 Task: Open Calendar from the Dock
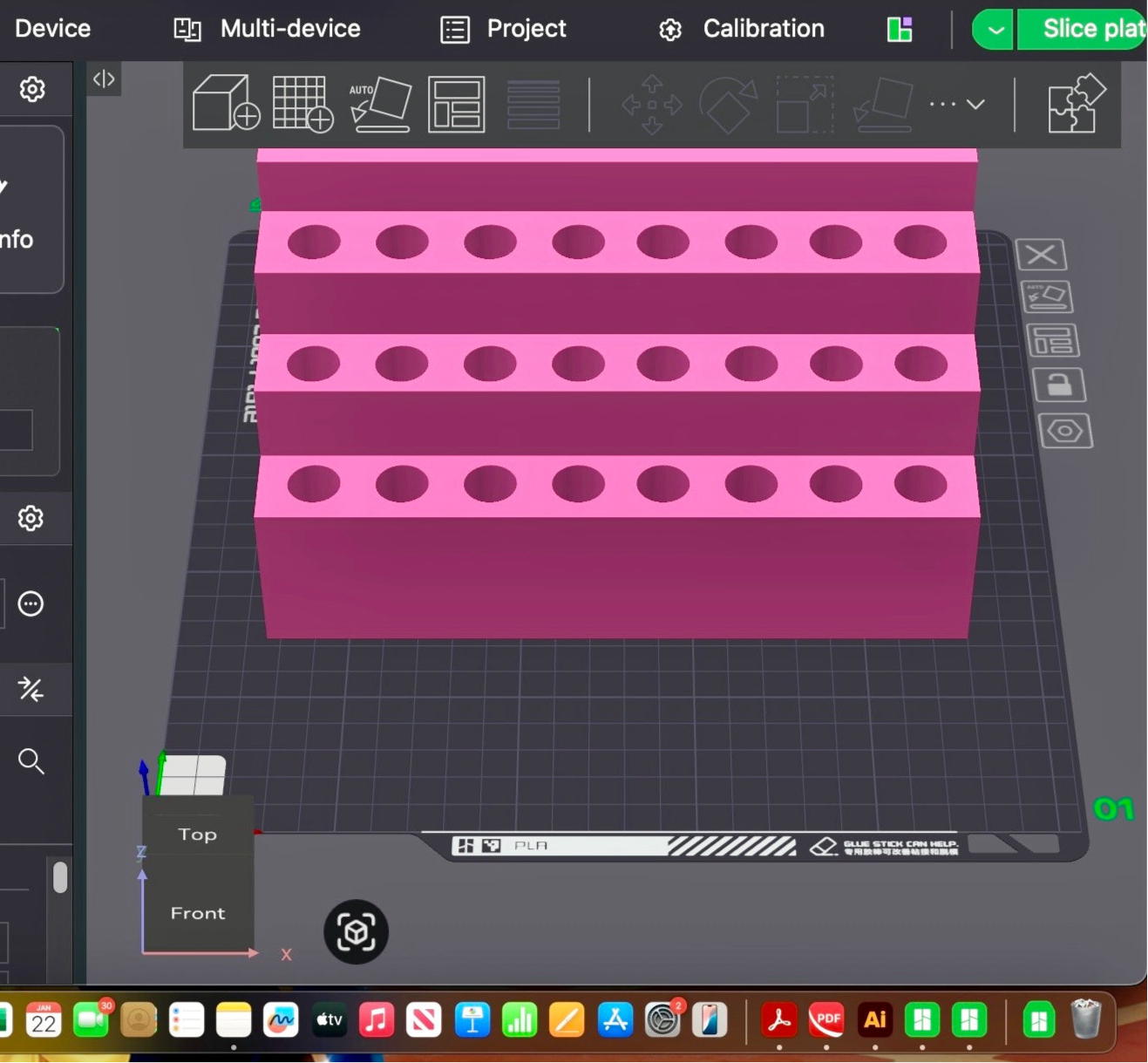(x=44, y=1019)
